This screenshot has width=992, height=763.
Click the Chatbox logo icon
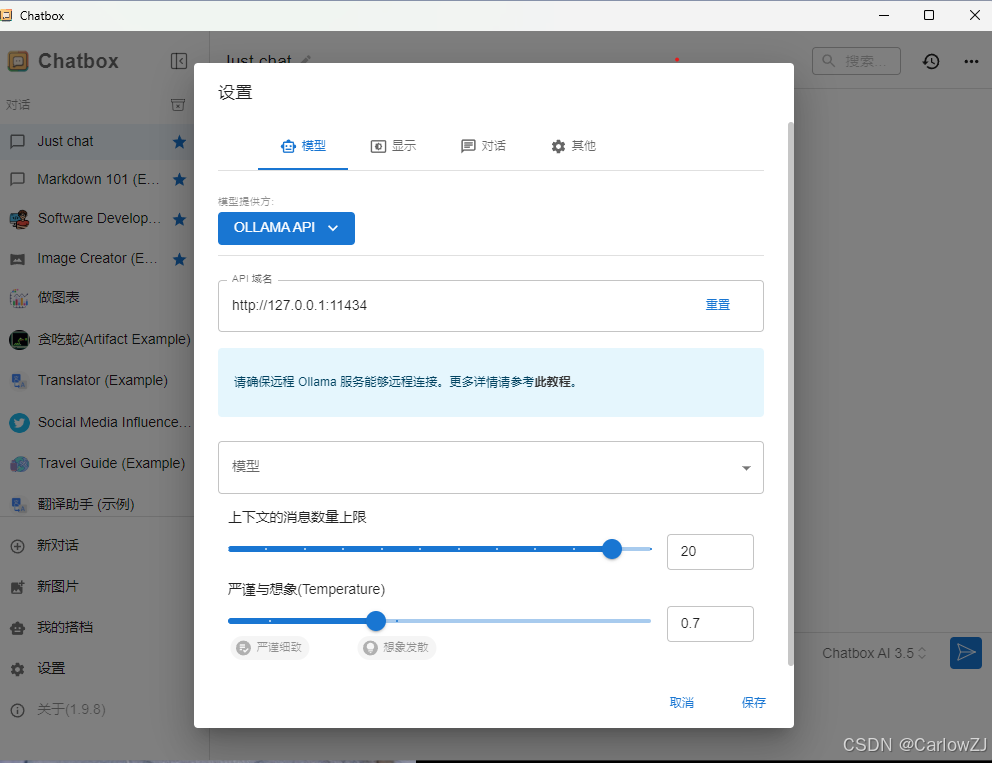[18, 61]
